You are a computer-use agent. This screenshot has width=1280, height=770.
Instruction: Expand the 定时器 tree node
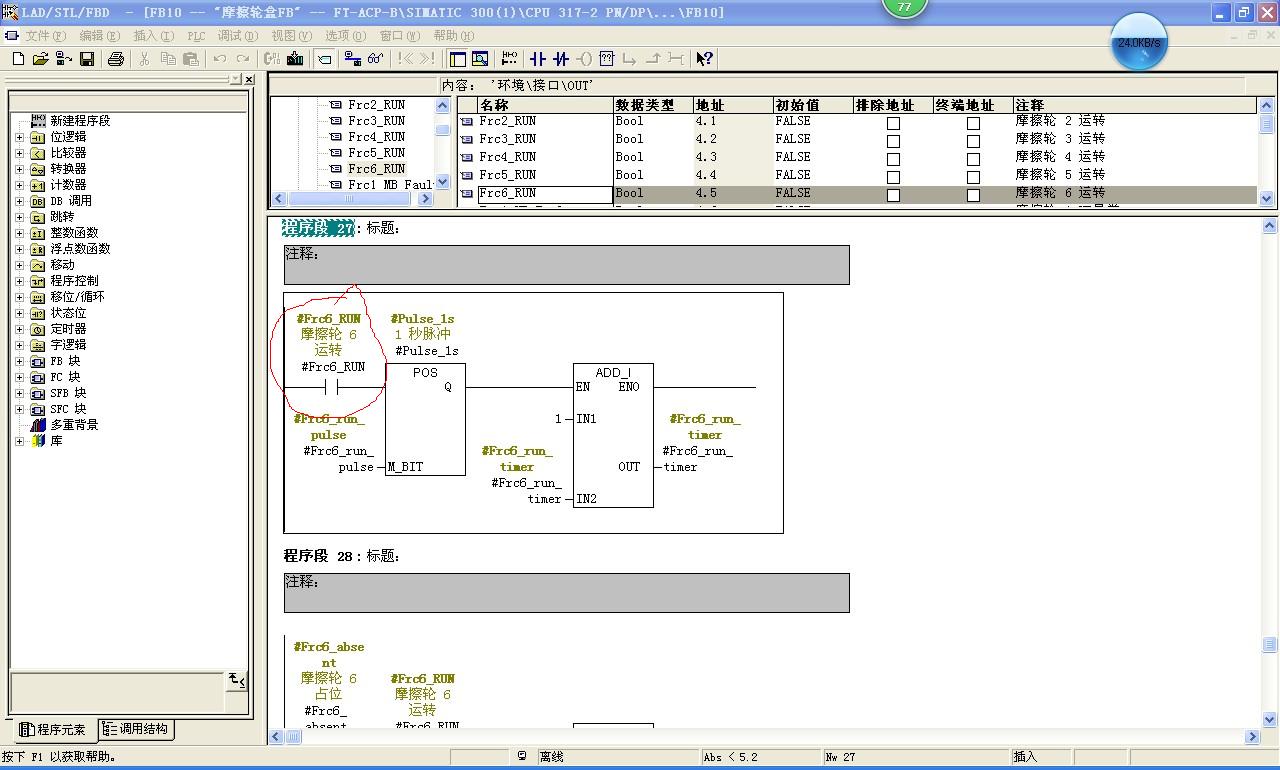[x=19, y=329]
